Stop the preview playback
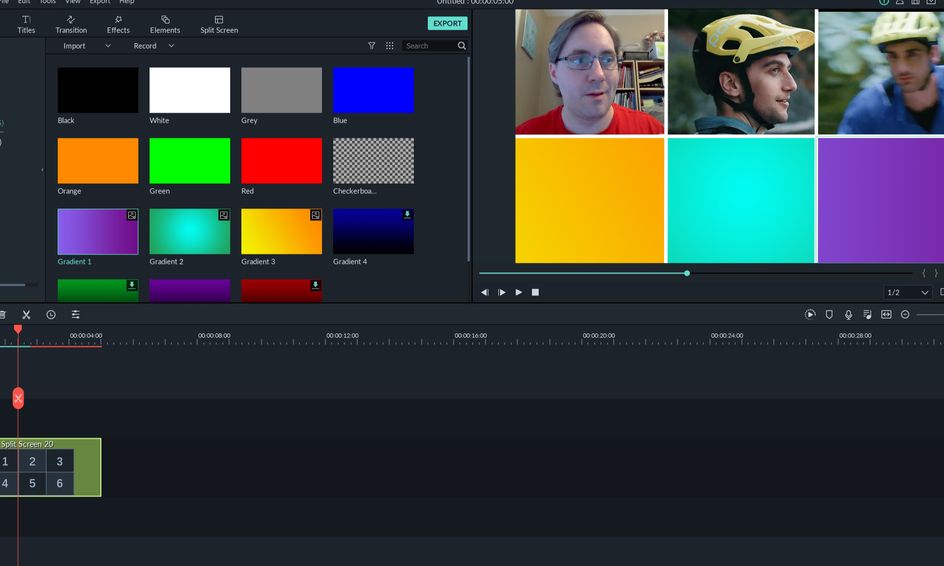Screen dimensions: 944x566 (x=535, y=292)
